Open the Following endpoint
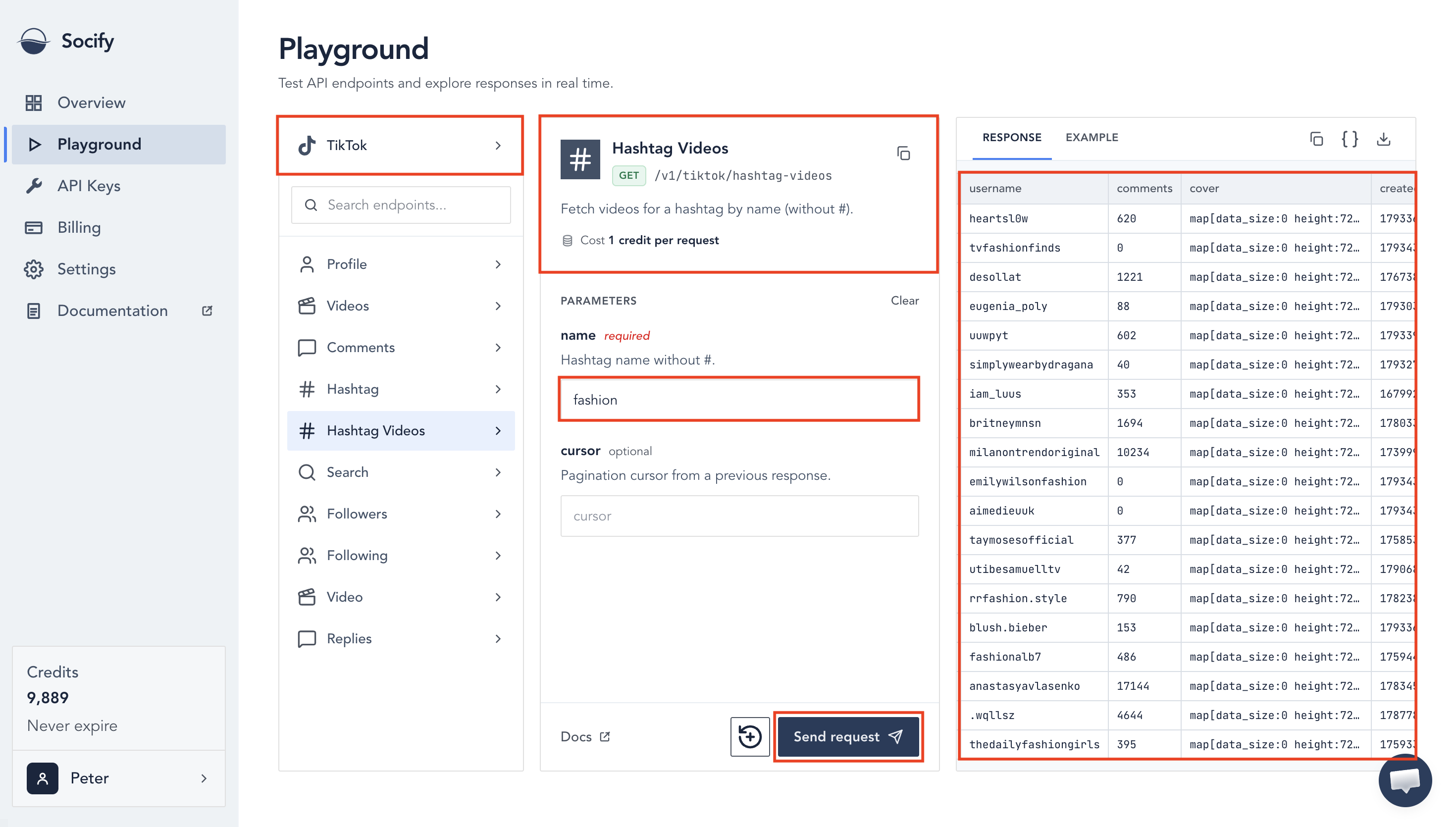1456x827 pixels. 400,556
